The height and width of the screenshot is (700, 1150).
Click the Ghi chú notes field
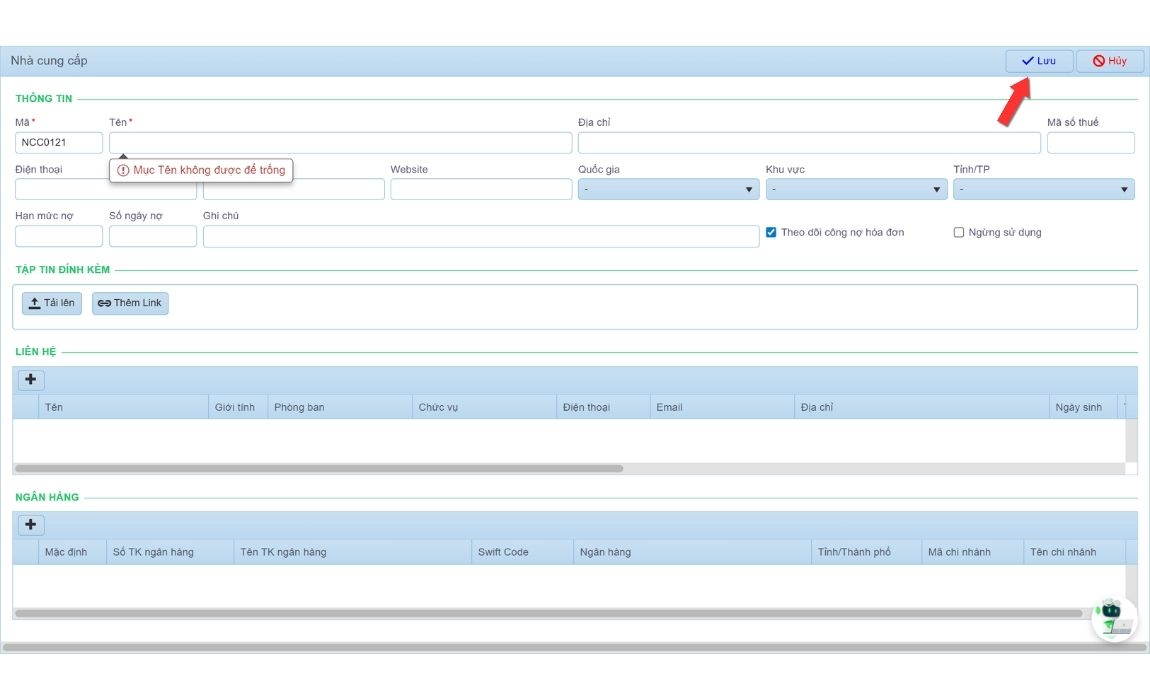click(480, 236)
